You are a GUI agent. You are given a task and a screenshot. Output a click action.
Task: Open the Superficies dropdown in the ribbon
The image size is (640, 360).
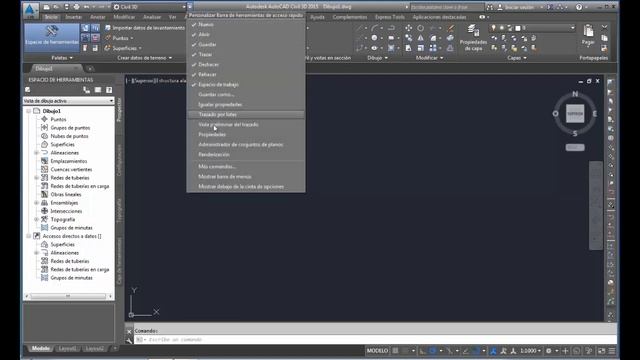[x=123, y=48]
